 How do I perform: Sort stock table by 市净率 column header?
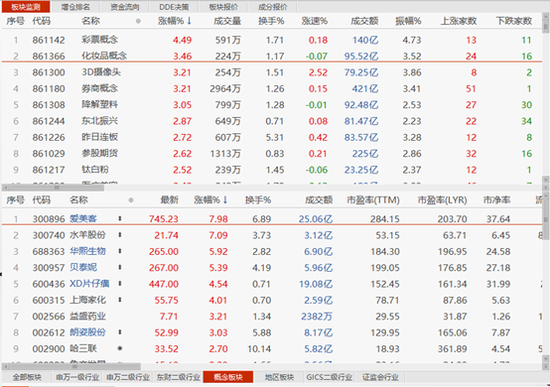click(x=497, y=200)
